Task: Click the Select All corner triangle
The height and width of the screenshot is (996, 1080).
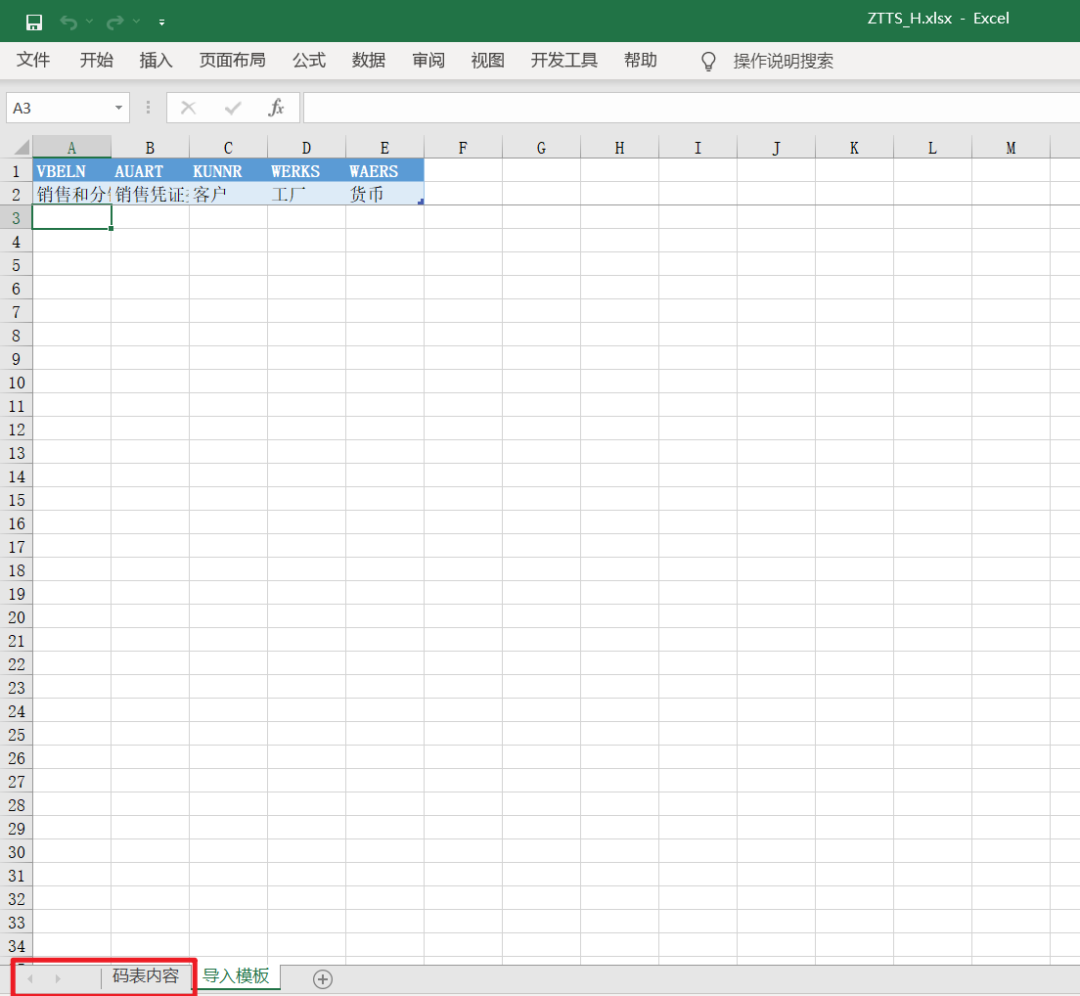Action: click(21, 147)
